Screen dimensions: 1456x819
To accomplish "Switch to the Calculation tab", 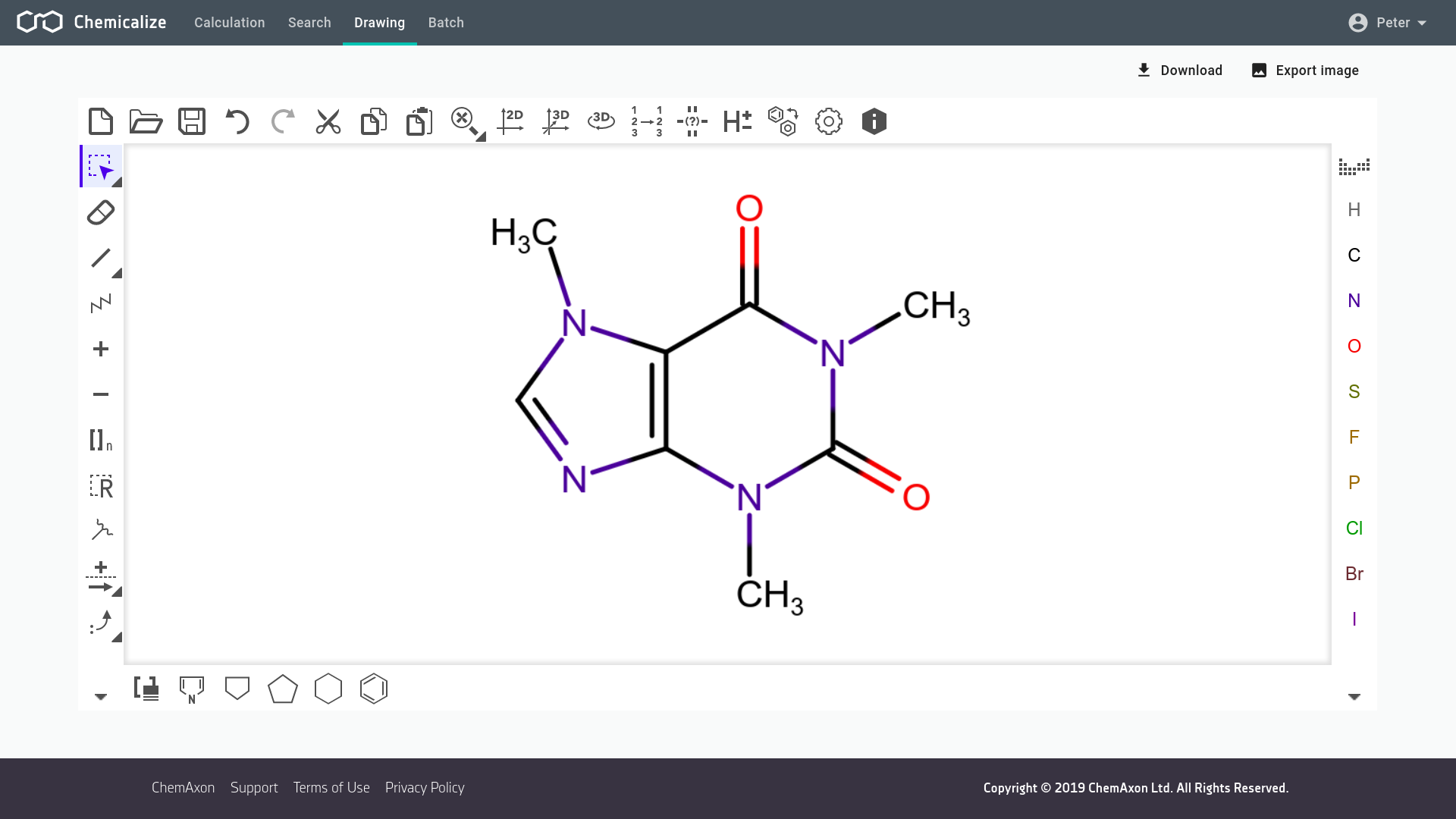I will 230,23.
